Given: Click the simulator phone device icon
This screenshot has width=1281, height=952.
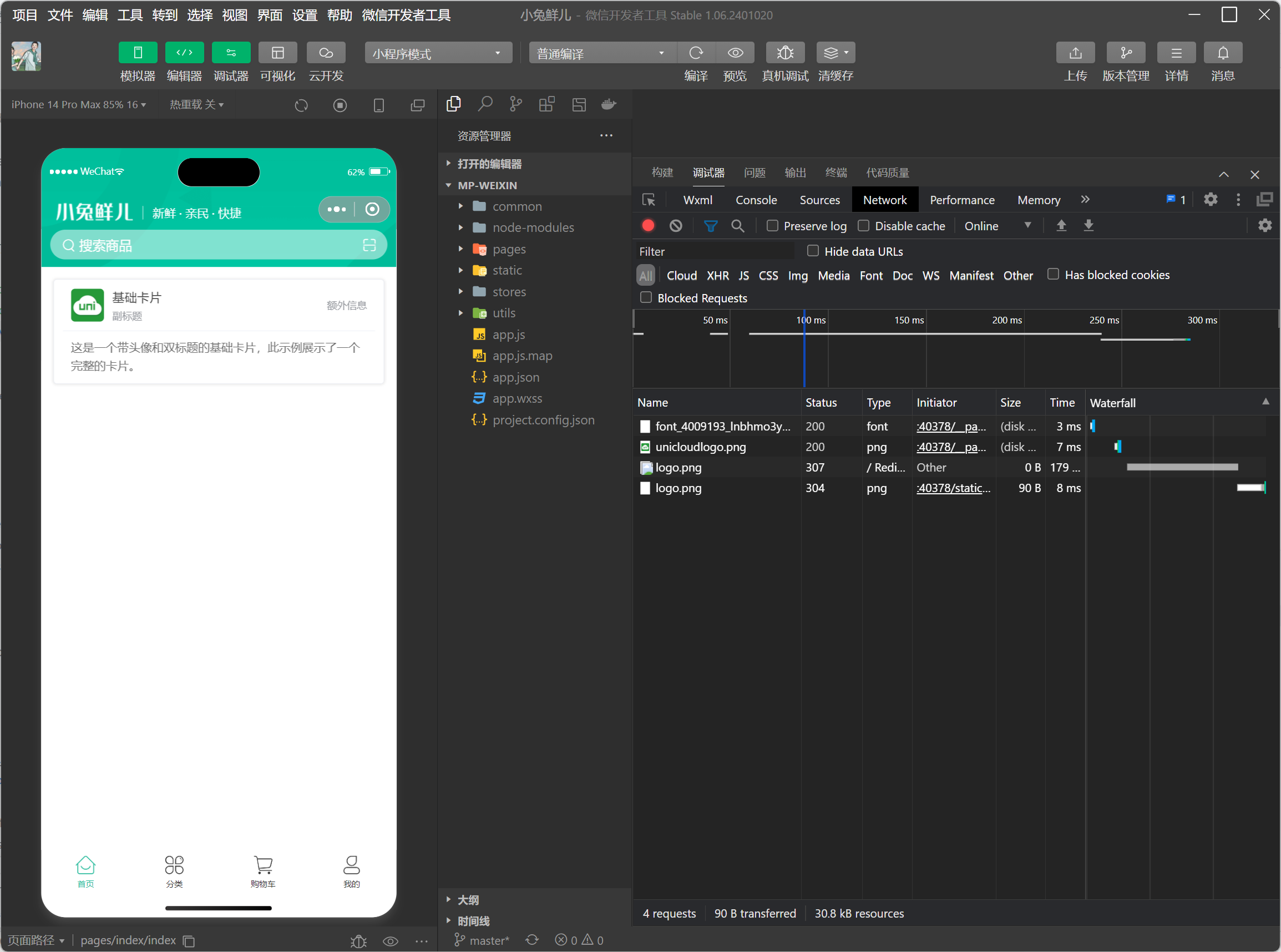Looking at the screenshot, I should point(378,105).
